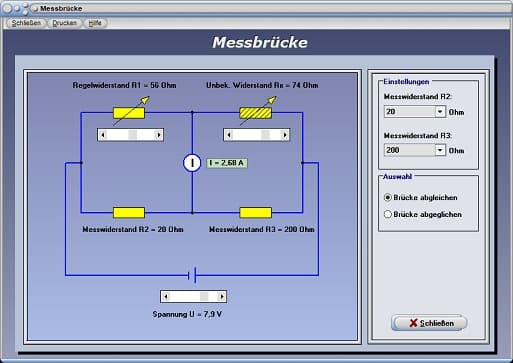Viewport: 513px width, 363px height.
Task: Click the Spannung U = 7,9 V label
Action: pos(187,314)
